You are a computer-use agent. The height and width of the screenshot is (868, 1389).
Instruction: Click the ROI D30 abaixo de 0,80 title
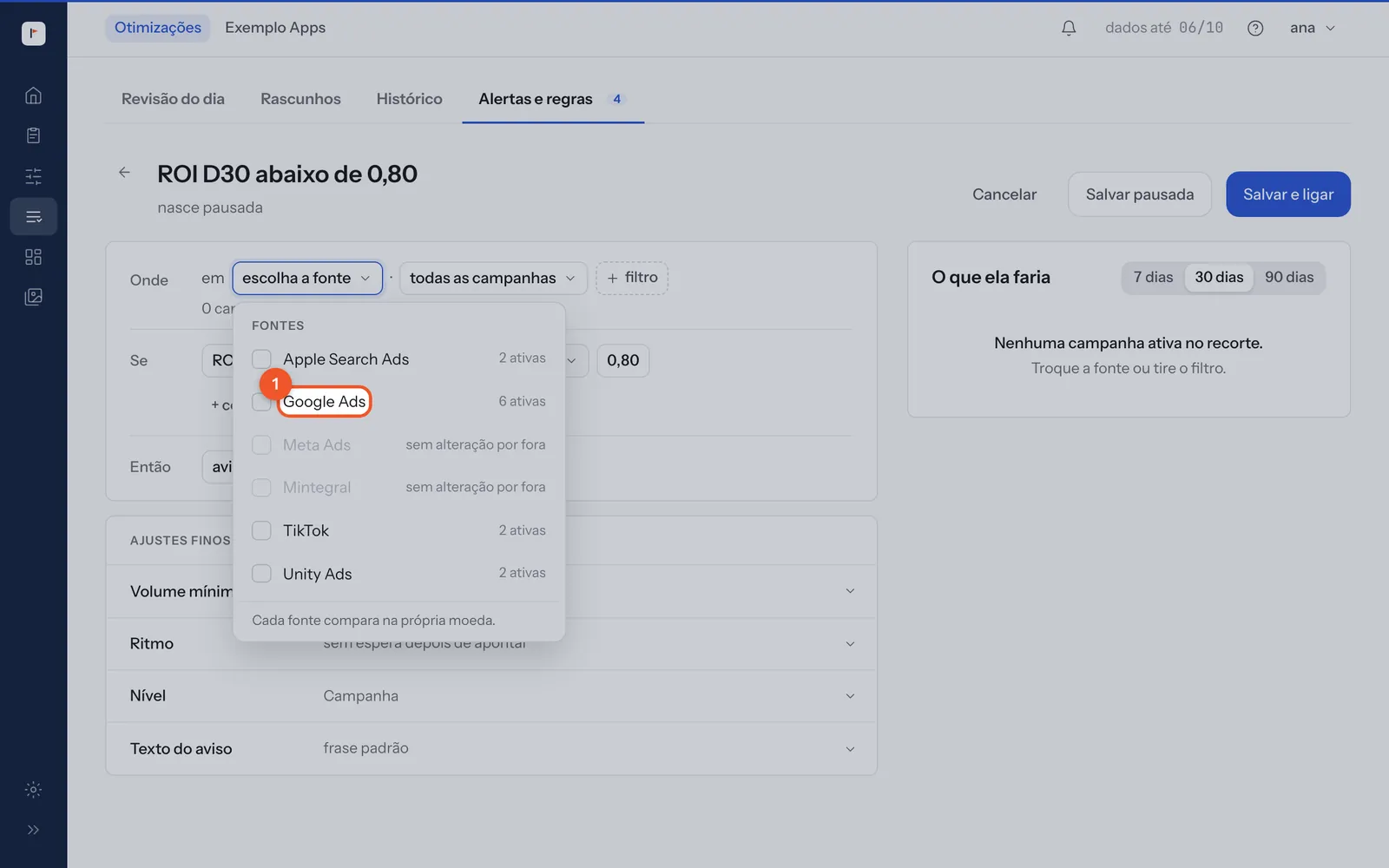(287, 174)
